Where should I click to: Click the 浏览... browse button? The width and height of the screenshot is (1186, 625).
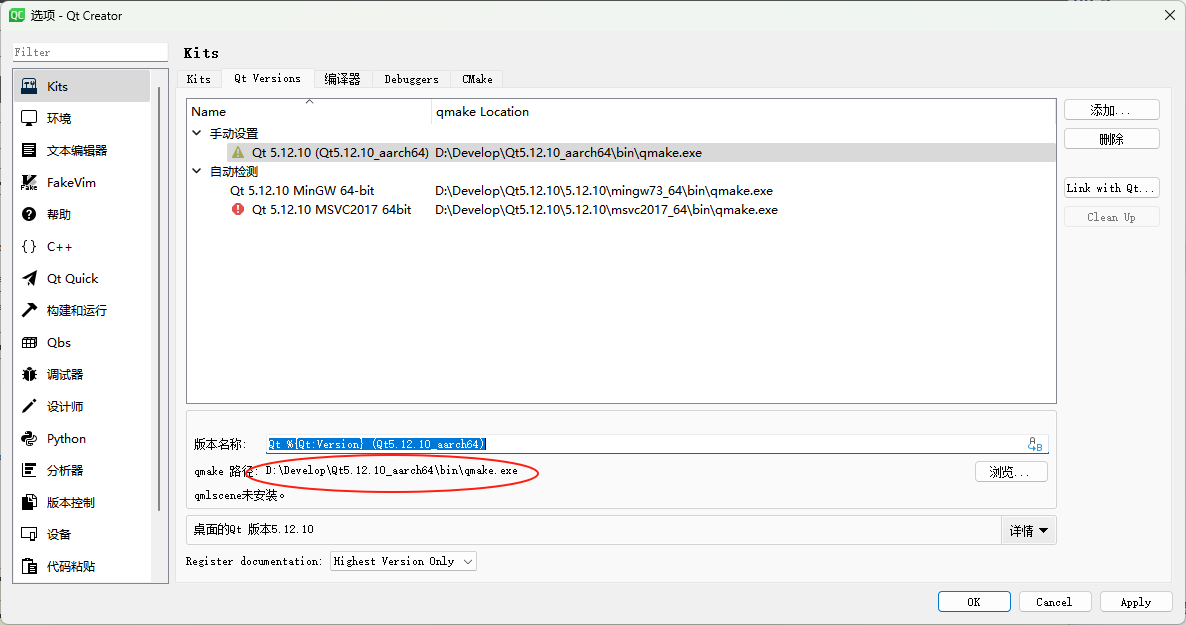coord(1011,471)
